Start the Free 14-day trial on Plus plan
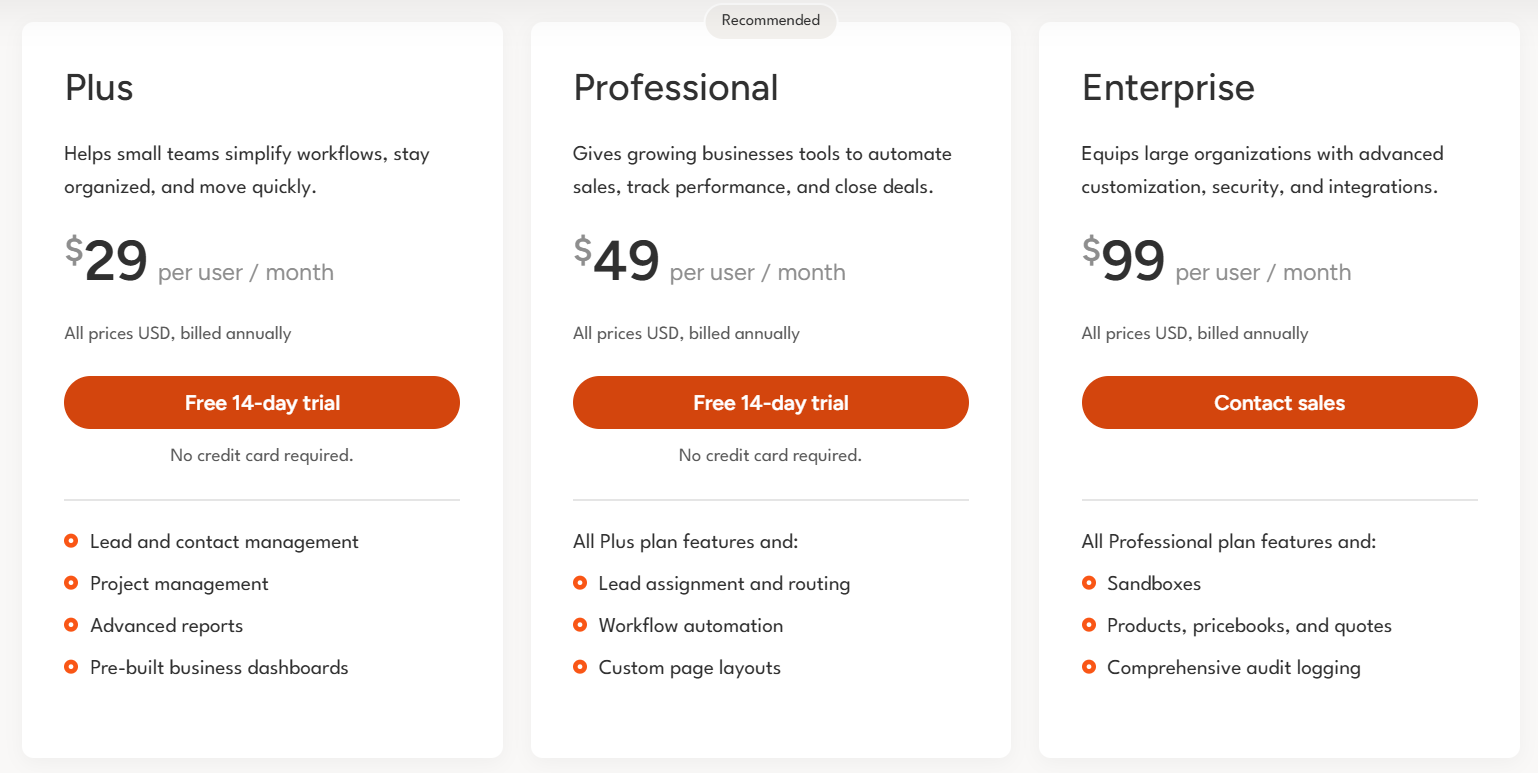Image resolution: width=1538 pixels, height=773 pixels. click(x=262, y=402)
